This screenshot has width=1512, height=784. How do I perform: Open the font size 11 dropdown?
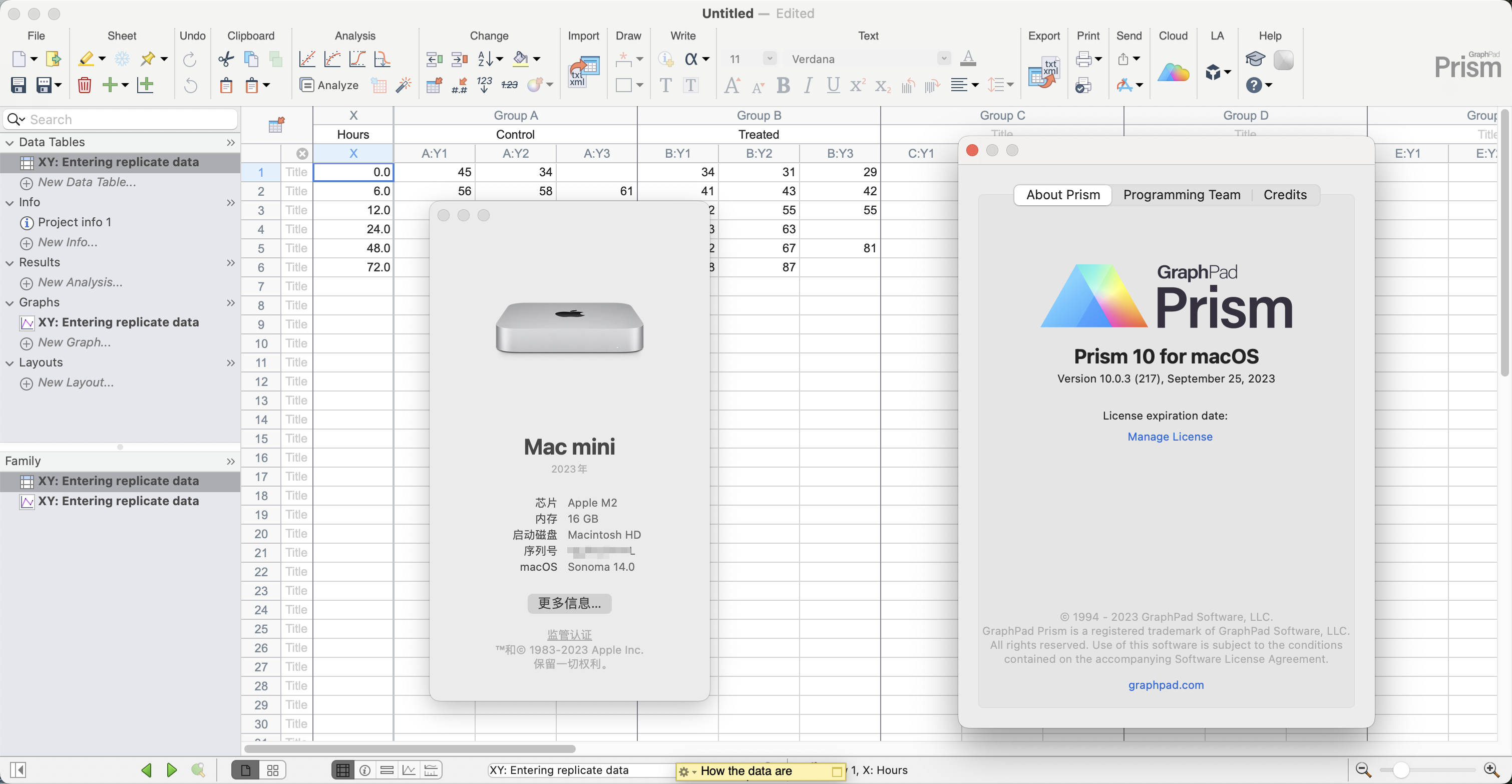coord(770,59)
